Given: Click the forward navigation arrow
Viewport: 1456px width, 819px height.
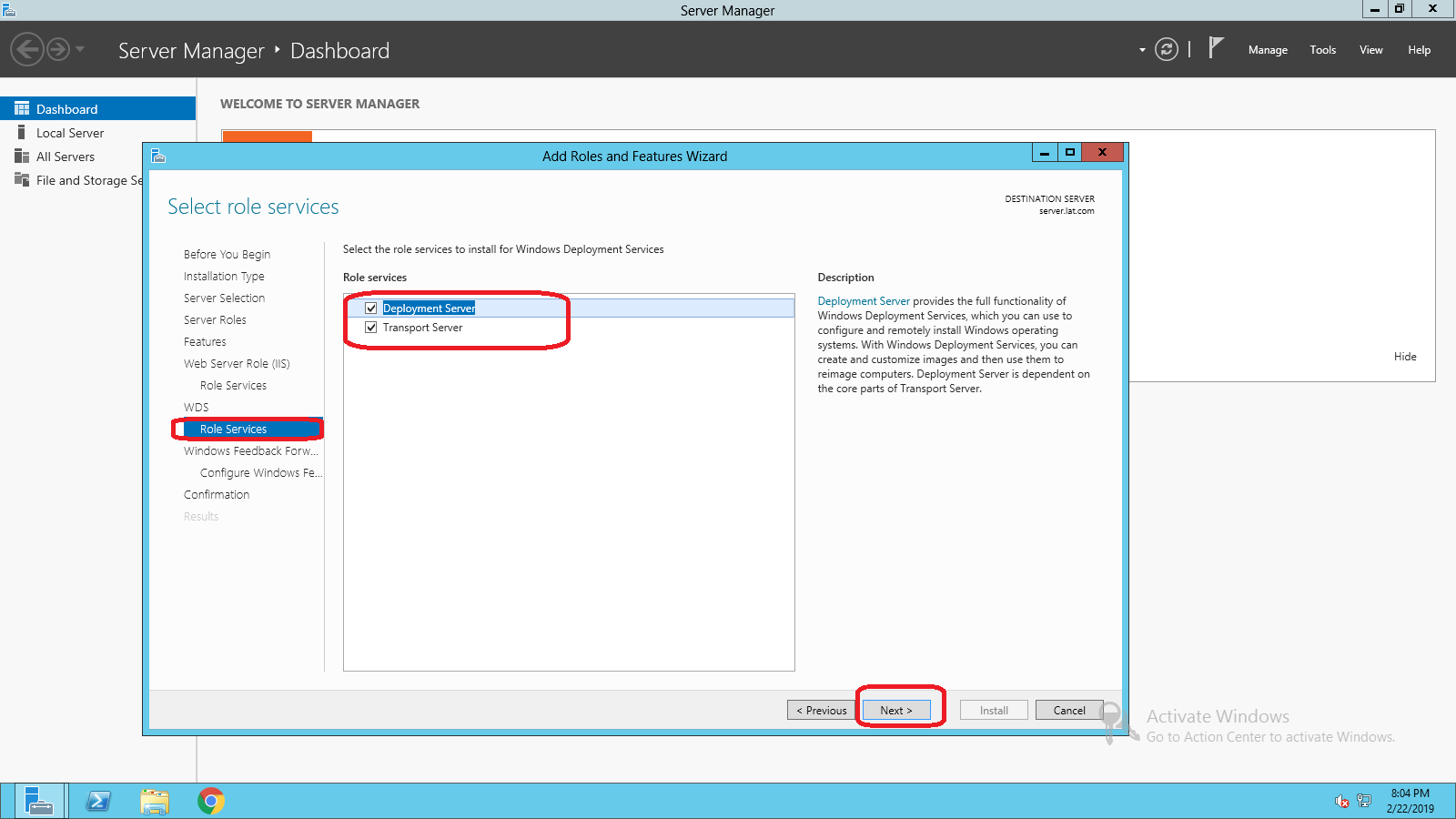Looking at the screenshot, I should tap(58, 49).
